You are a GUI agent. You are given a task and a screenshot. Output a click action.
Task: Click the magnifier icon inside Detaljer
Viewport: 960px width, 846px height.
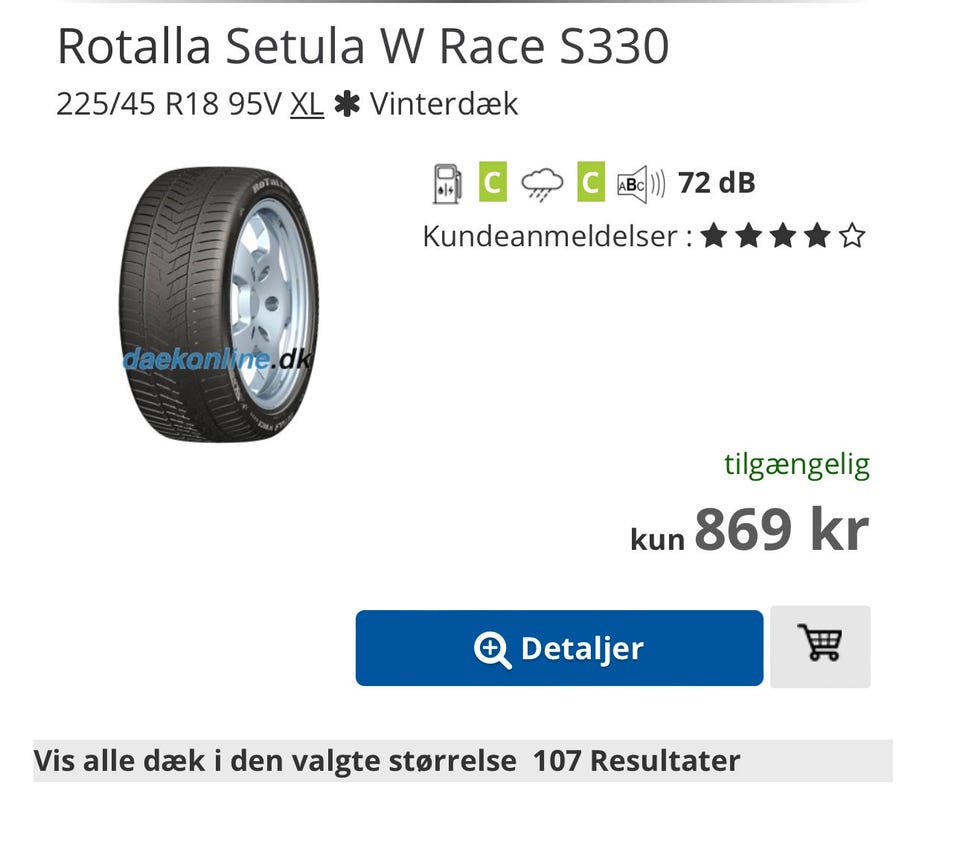(492, 649)
